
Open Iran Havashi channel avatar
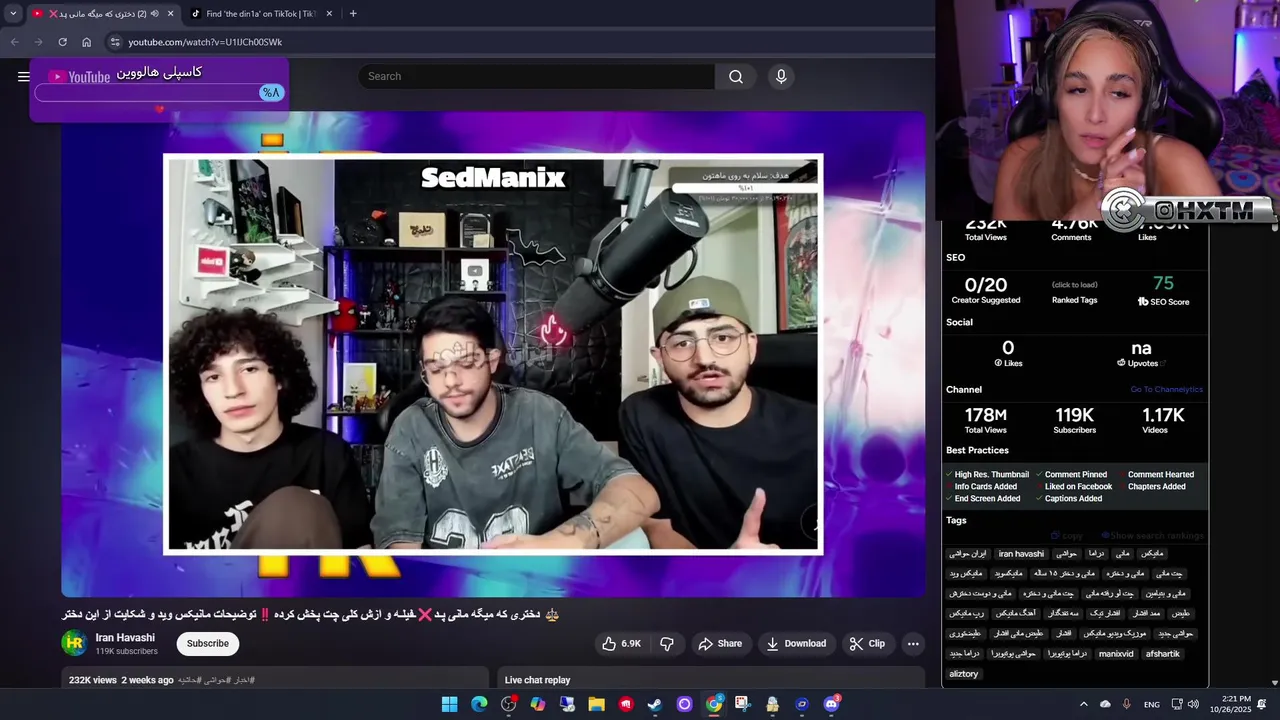(75, 643)
